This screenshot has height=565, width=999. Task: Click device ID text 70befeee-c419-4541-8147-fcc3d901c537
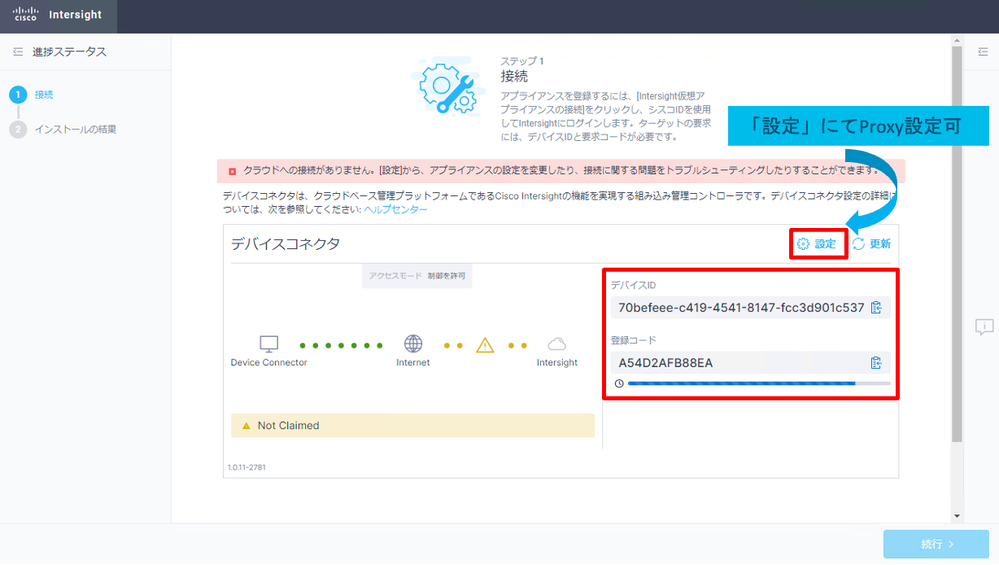click(x=741, y=308)
